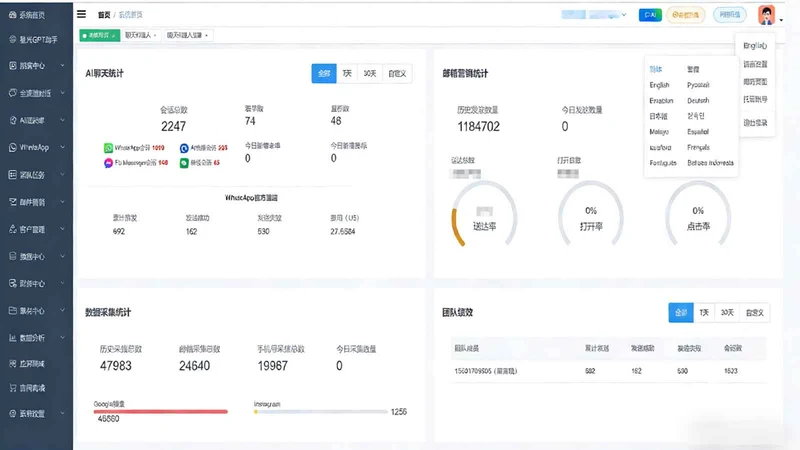Click 首页 in the breadcrumb
This screenshot has width=800, height=450.
[x=104, y=15]
